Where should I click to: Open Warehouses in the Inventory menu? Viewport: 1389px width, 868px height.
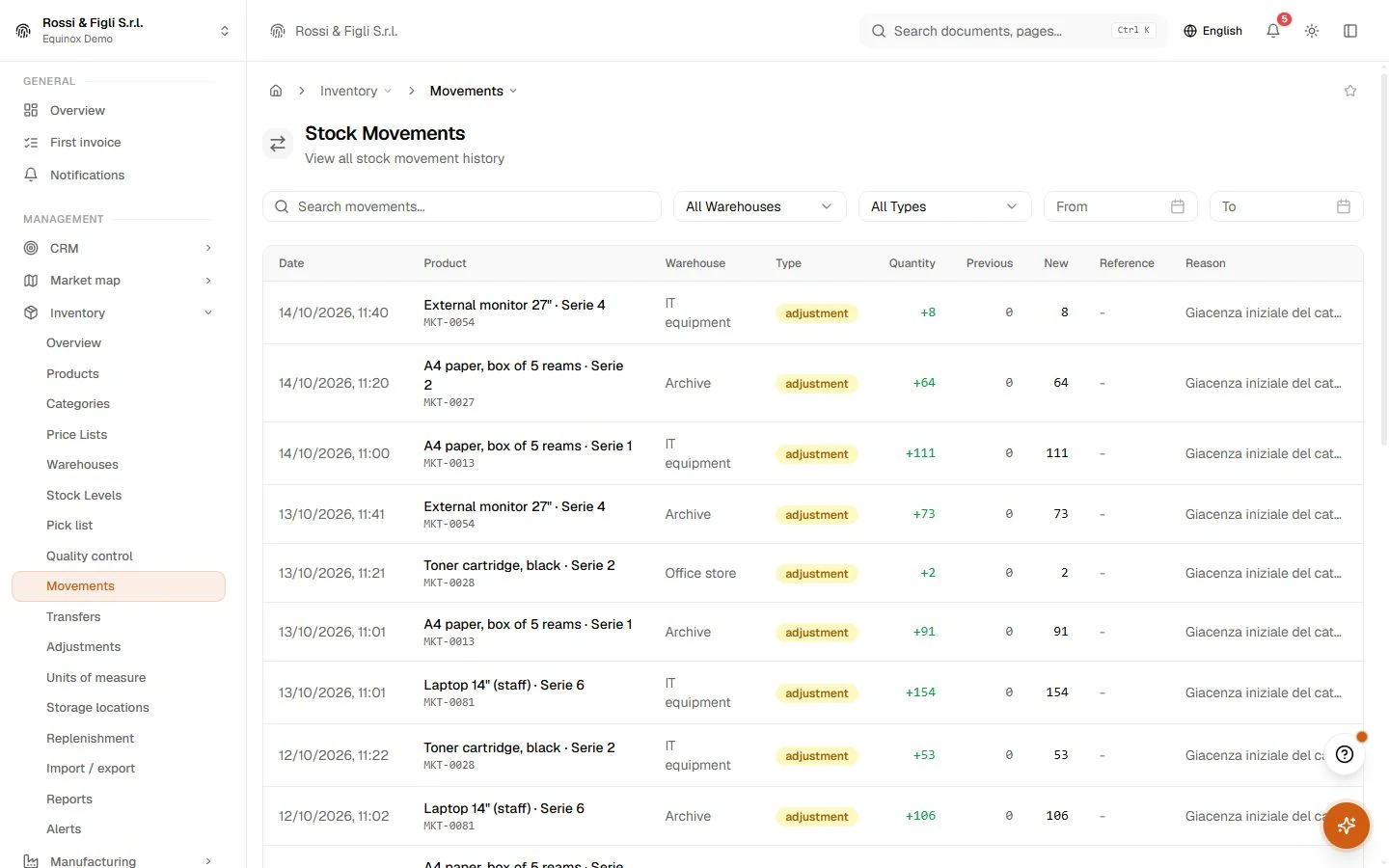pos(82,464)
